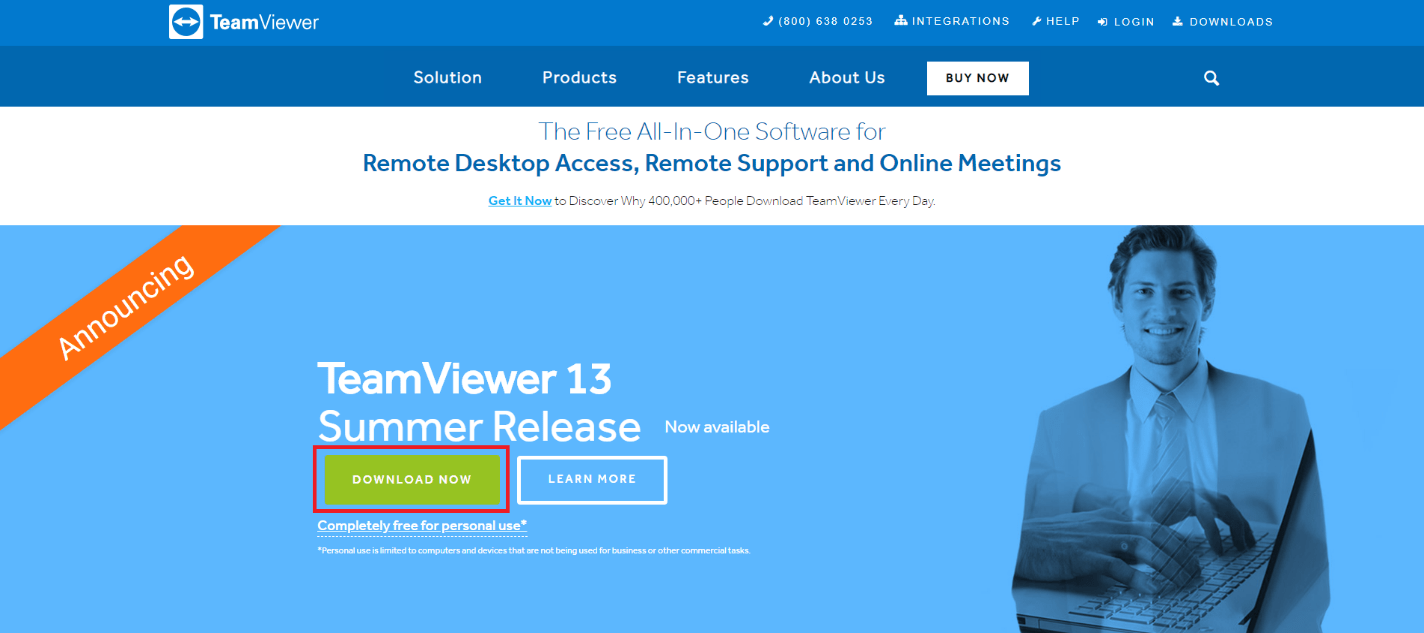
Task: Click the Remote Desktop Access headline
Action: click(x=712, y=163)
